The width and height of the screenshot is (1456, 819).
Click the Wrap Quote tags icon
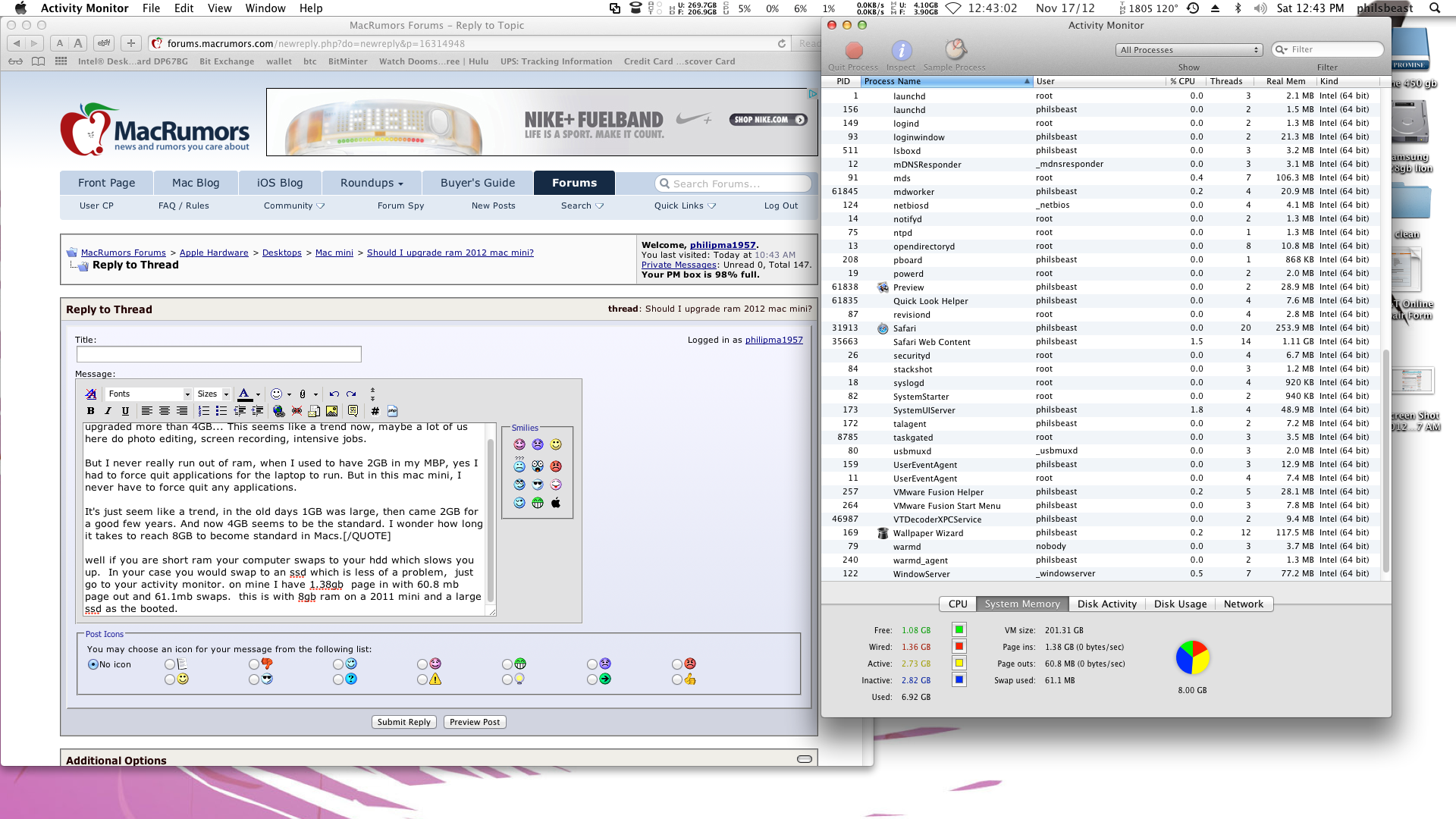(x=353, y=411)
